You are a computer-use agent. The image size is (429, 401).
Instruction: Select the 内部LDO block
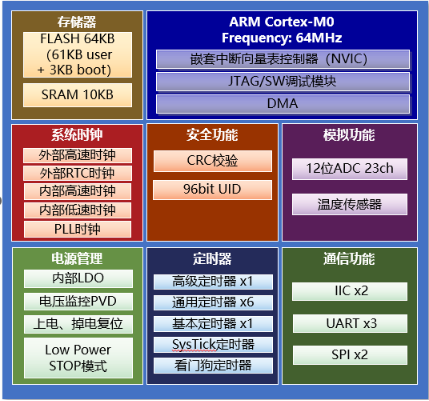point(78,278)
